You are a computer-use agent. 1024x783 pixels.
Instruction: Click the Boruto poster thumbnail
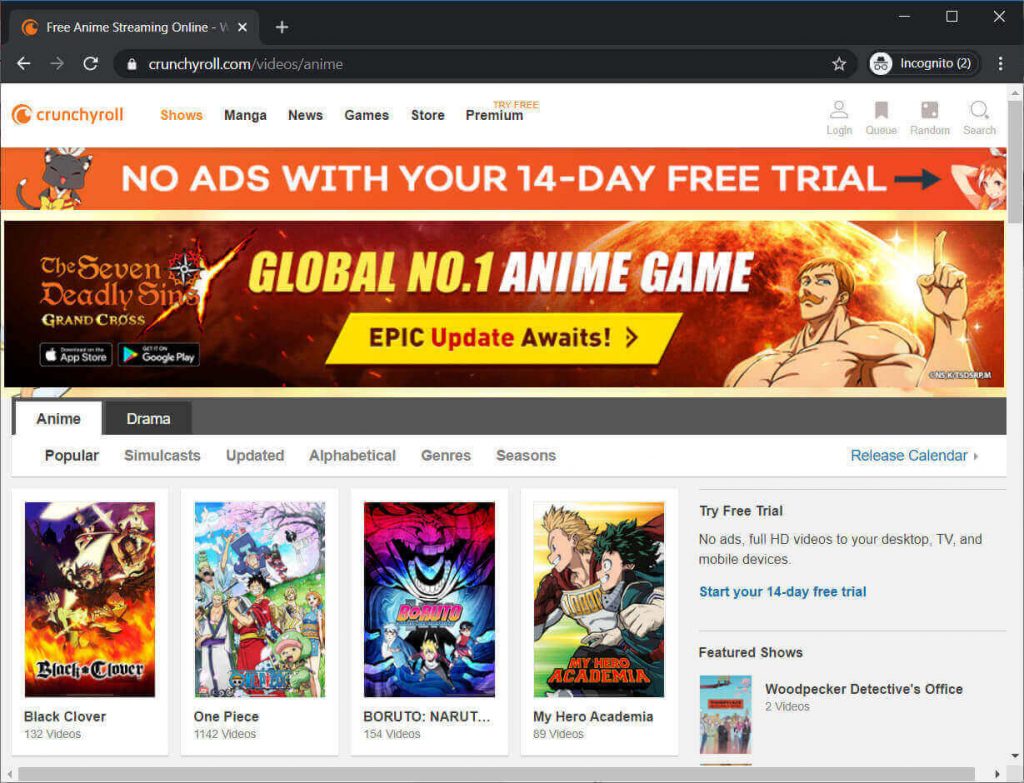tap(429, 599)
